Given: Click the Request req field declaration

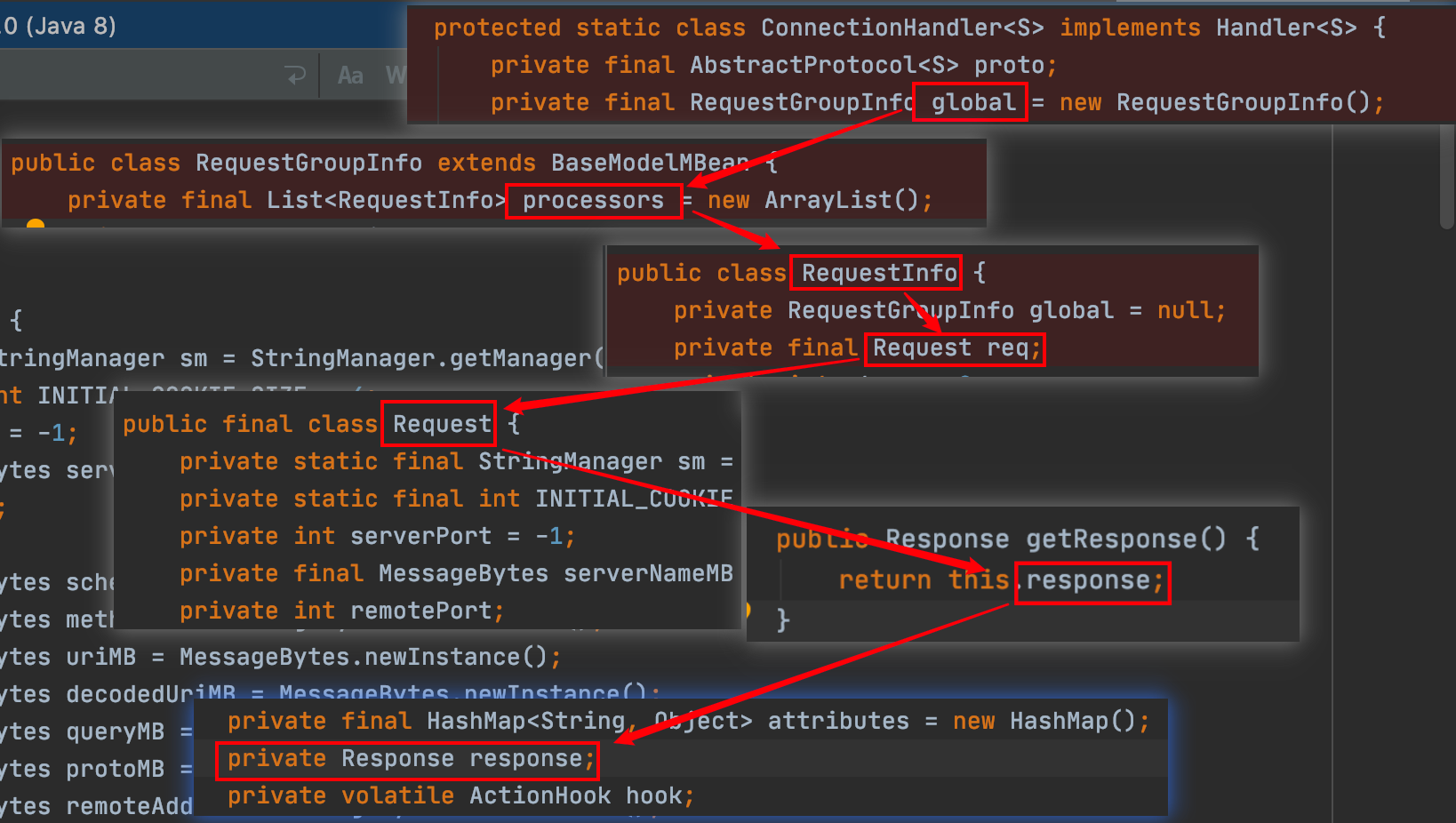Looking at the screenshot, I should 955,348.
